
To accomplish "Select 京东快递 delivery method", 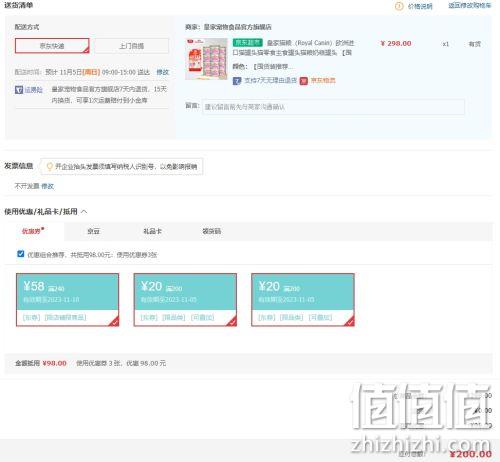I will pyautogui.click(x=52, y=46).
